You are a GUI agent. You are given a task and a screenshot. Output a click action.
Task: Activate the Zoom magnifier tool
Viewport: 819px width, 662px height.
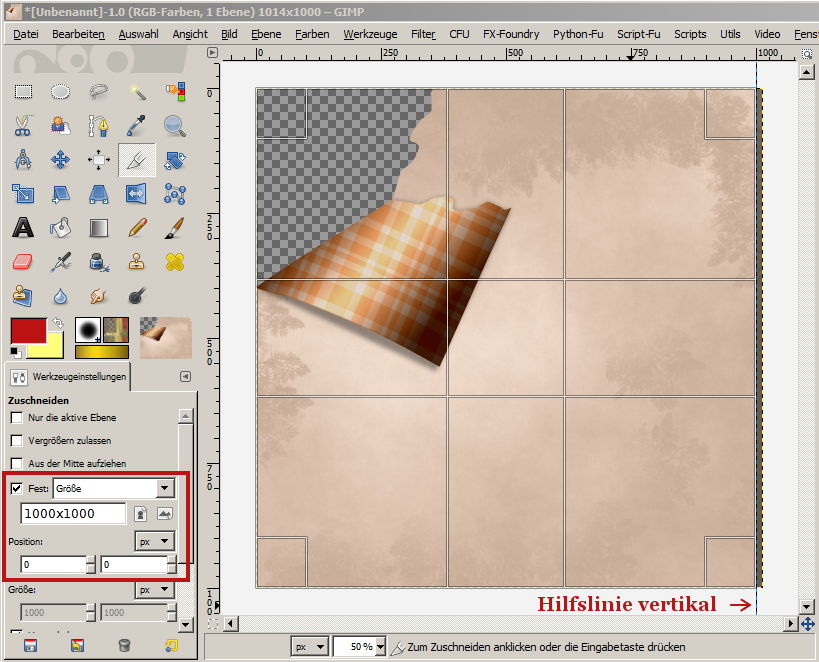pos(175,126)
